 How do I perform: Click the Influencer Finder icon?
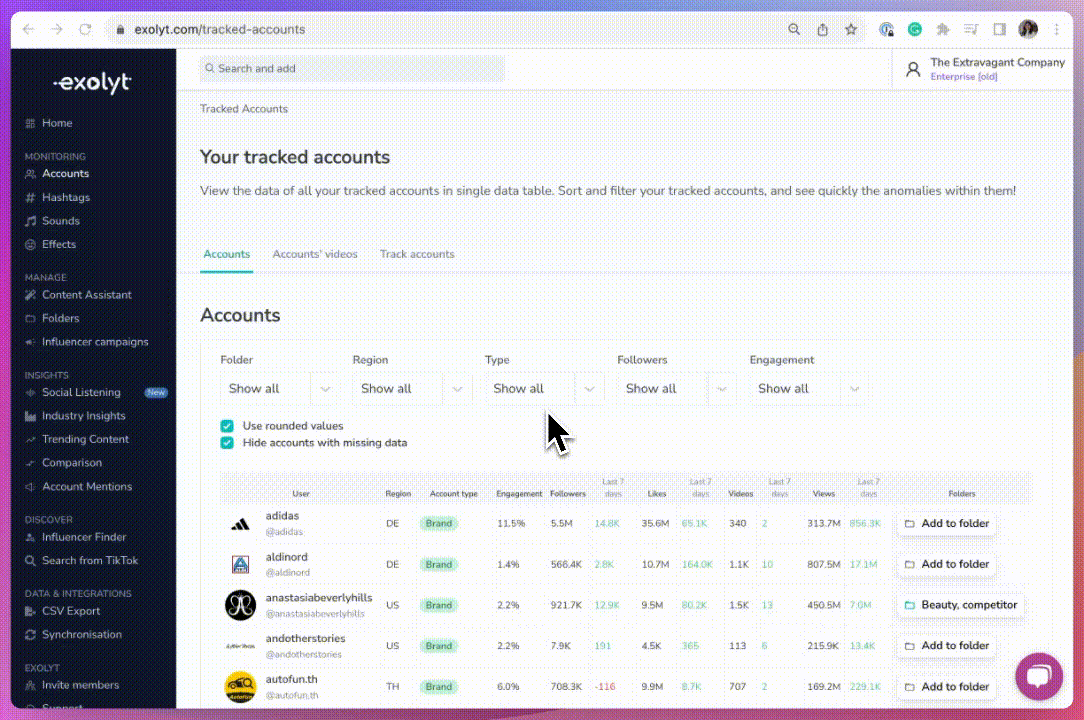[30, 537]
